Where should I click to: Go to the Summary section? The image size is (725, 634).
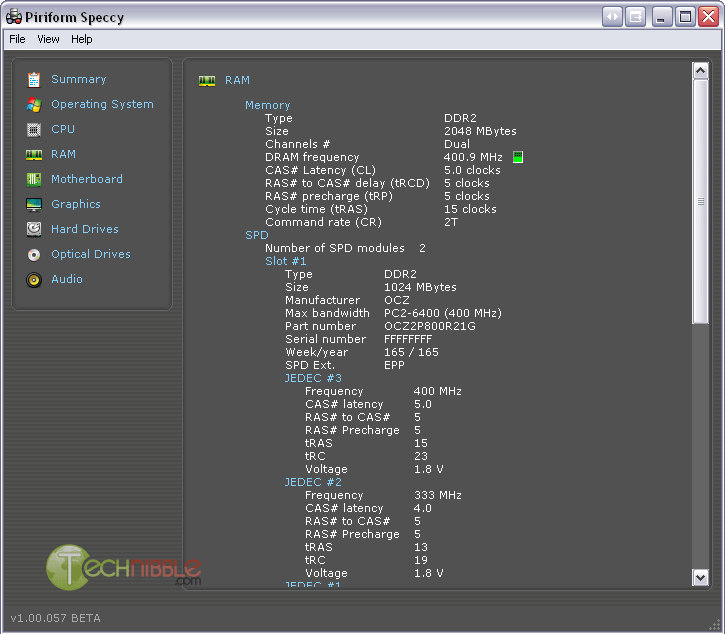79,79
